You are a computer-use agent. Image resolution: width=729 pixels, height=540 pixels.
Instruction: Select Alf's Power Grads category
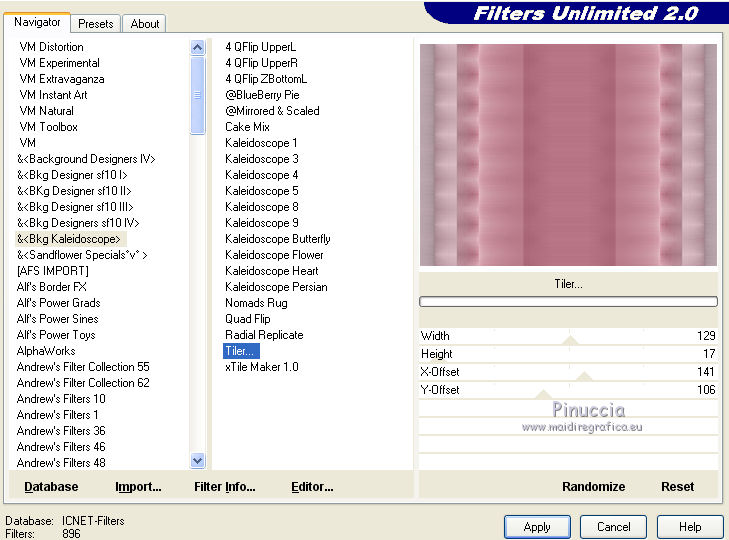tap(59, 303)
